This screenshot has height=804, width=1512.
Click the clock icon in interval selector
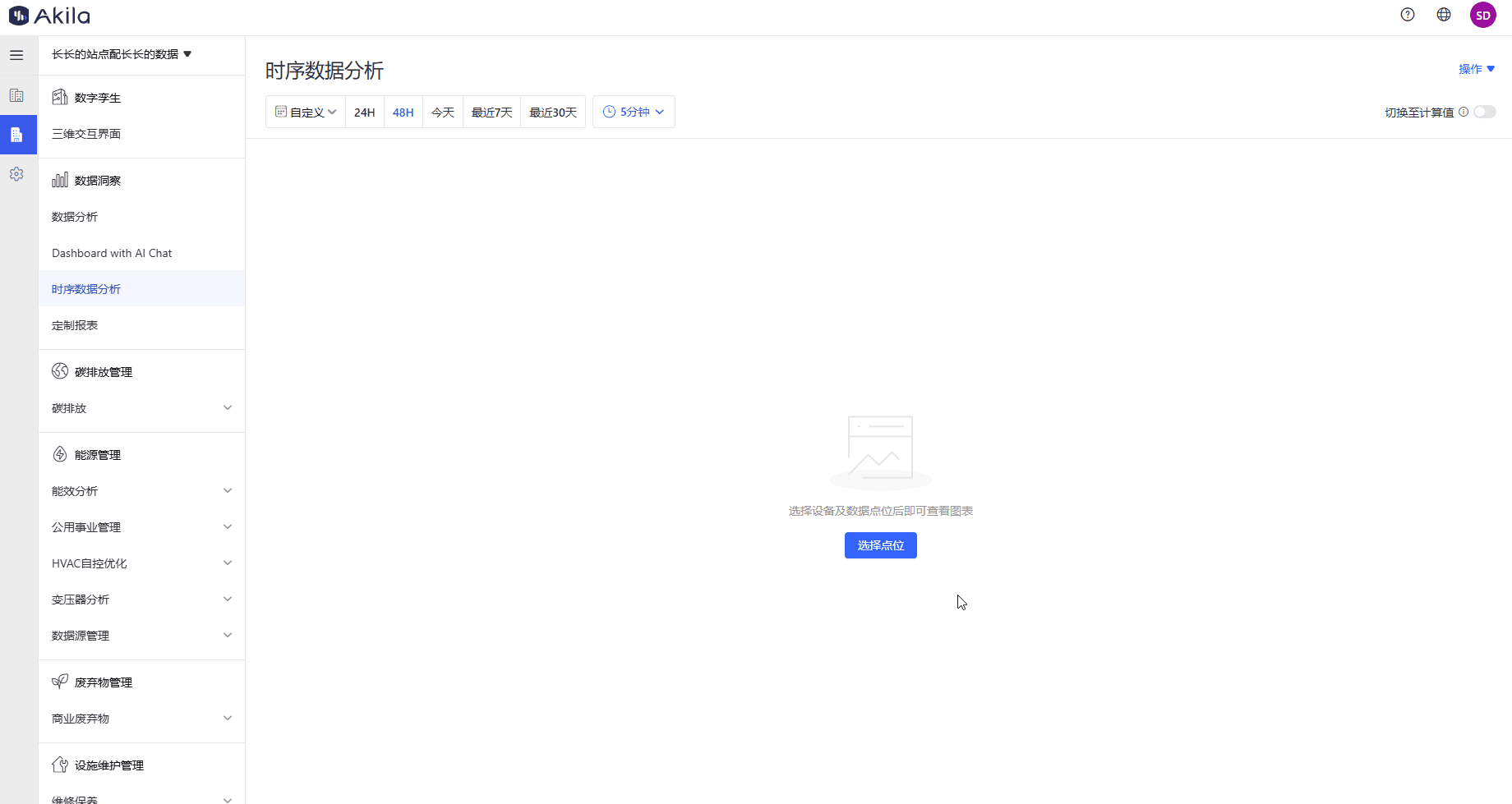click(609, 112)
